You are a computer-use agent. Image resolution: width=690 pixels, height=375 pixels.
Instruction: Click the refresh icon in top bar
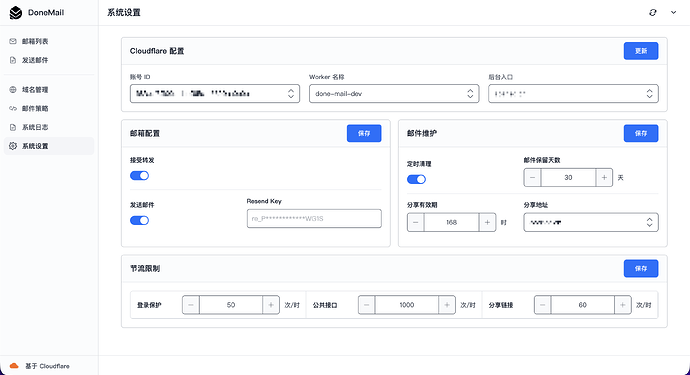tap(653, 12)
